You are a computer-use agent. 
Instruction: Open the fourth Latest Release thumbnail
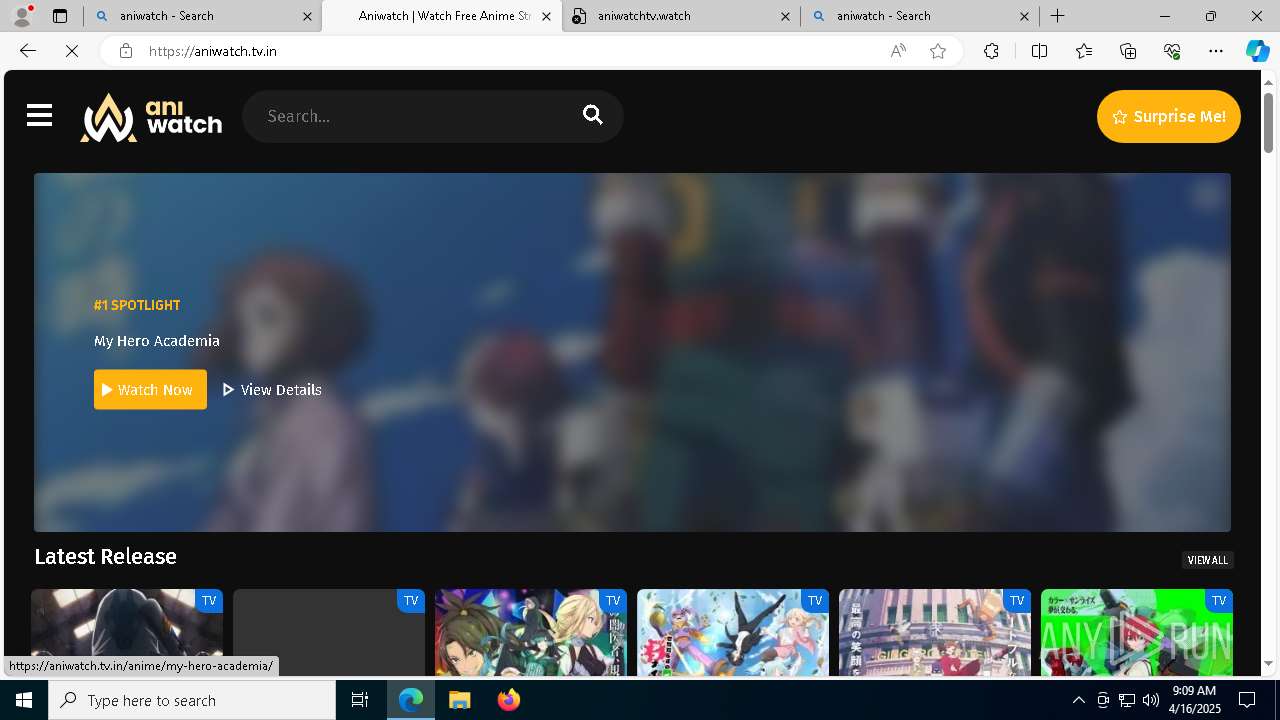pos(733,632)
